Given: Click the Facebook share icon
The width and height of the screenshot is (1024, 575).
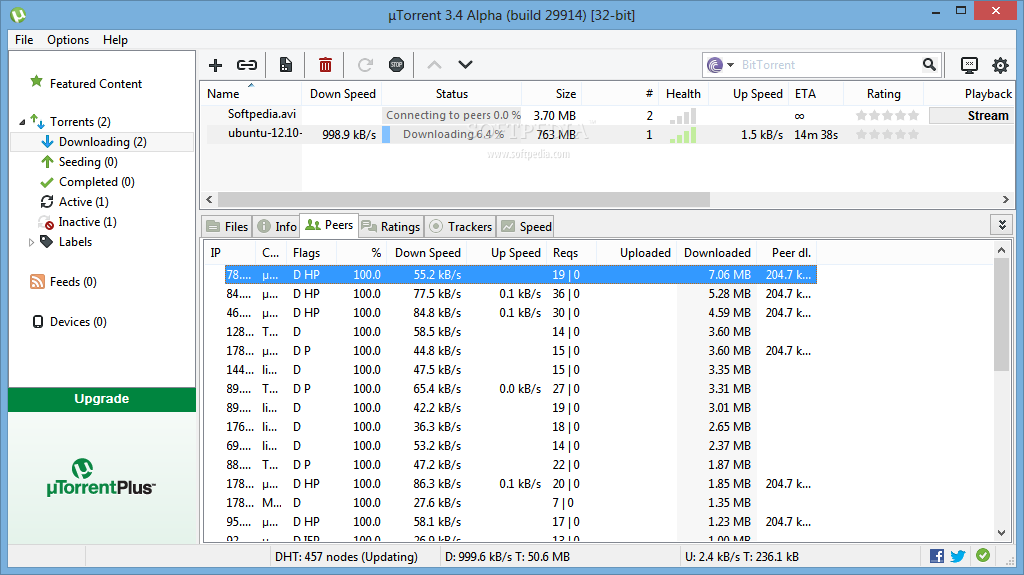Looking at the screenshot, I should [936, 556].
